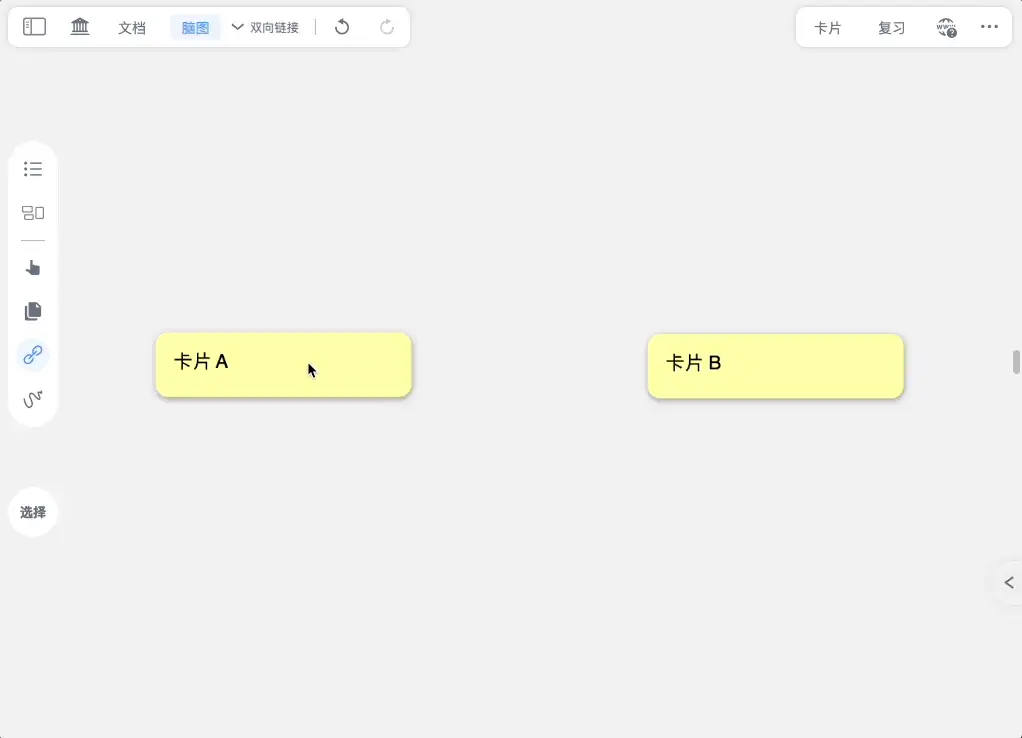This screenshot has height=738, width=1022.
Task: Open the web globe help icon
Action: (x=946, y=27)
